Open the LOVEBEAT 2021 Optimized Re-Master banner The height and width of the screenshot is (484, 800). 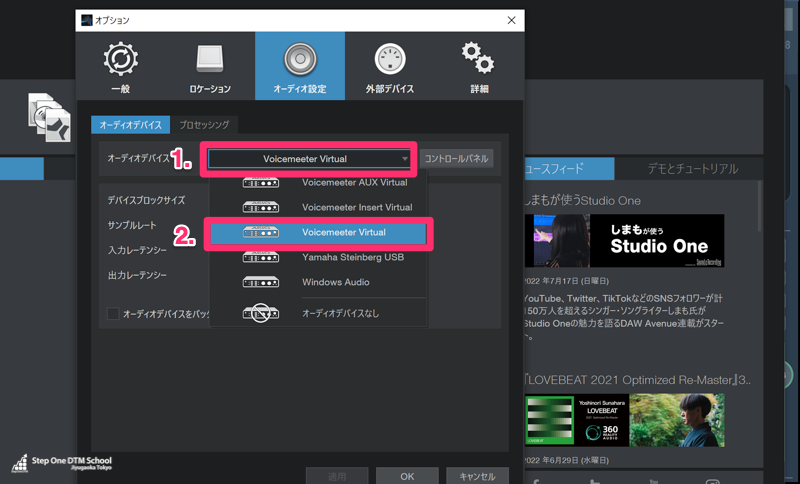click(x=624, y=420)
